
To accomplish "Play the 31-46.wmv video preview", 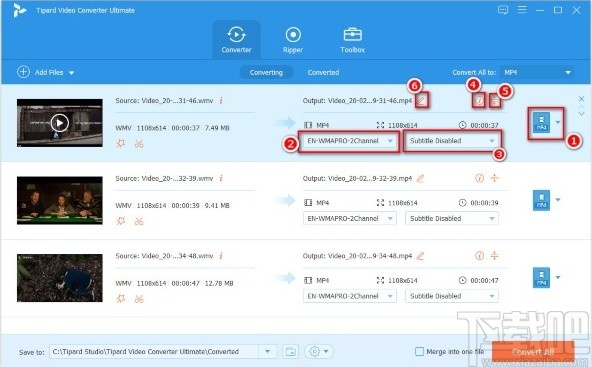I will [60, 123].
